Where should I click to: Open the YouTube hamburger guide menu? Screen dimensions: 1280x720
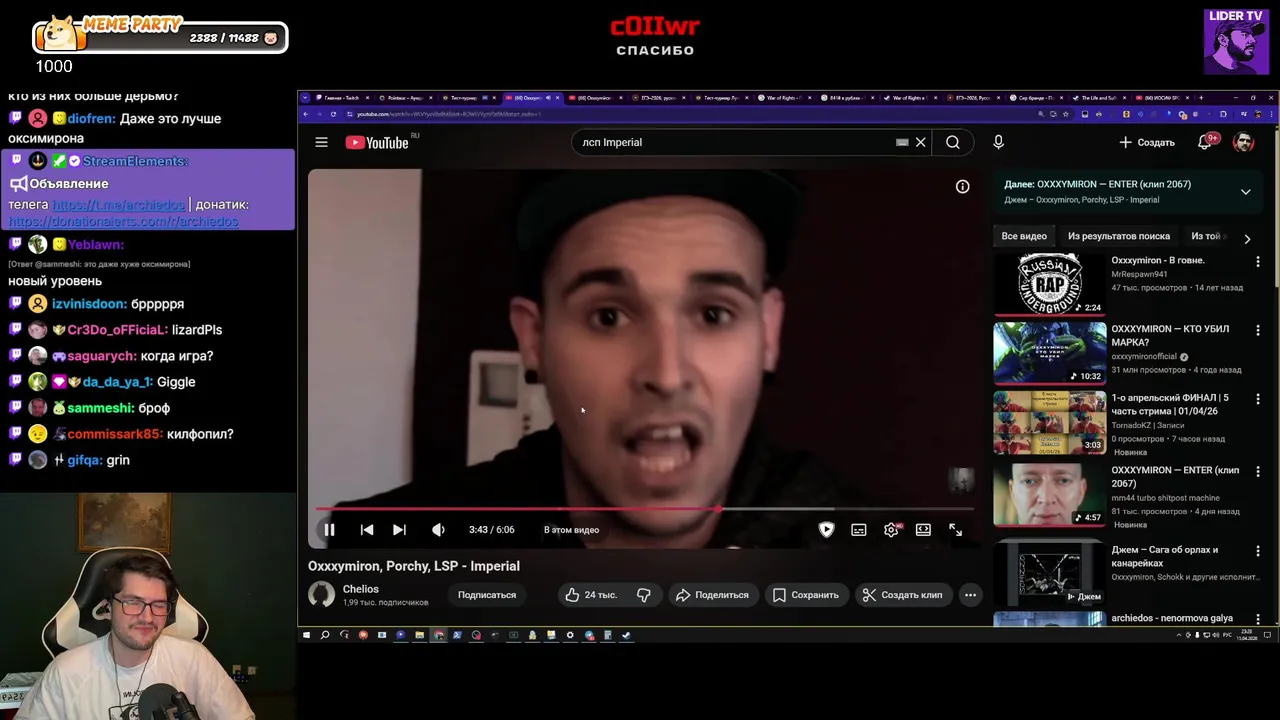tap(321, 142)
